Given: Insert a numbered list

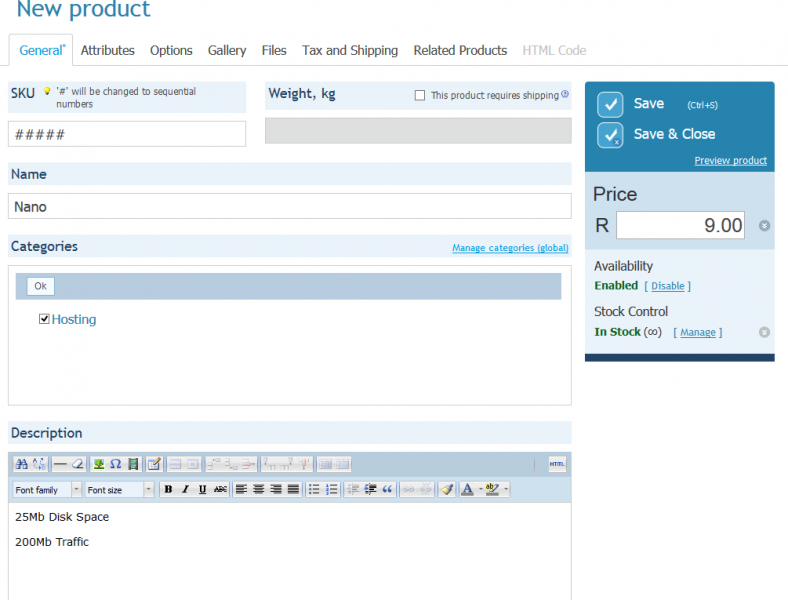Looking at the screenshot, I should pyautogui.click(x=332, y=489).
